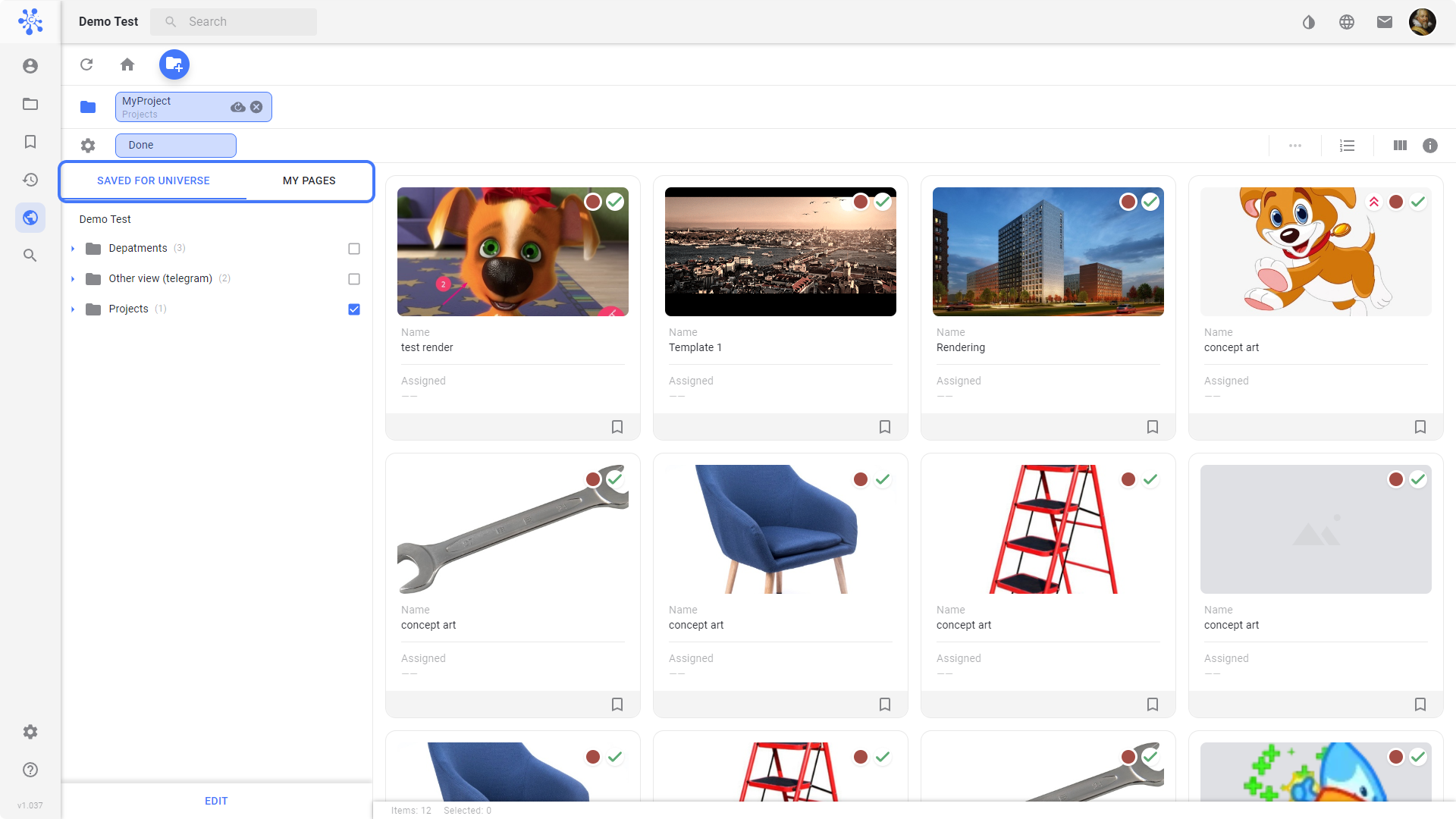Toggle the contrast theme icon
The height and width of the screenshot is (819, 1456).
coord(1309,22)
